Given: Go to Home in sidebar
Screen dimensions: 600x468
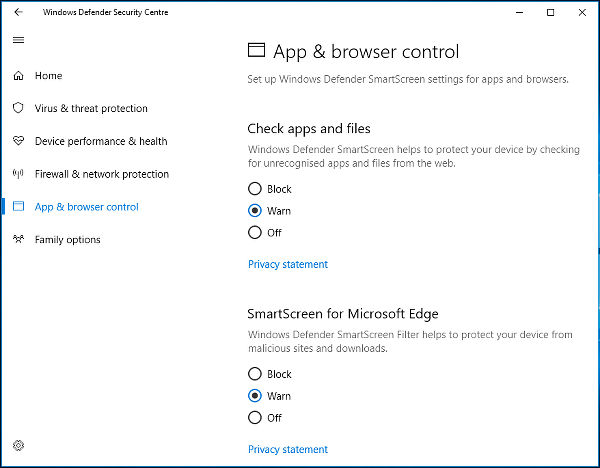Looking at the screenshot, I should pyautogui.click(x=49, y=76).
